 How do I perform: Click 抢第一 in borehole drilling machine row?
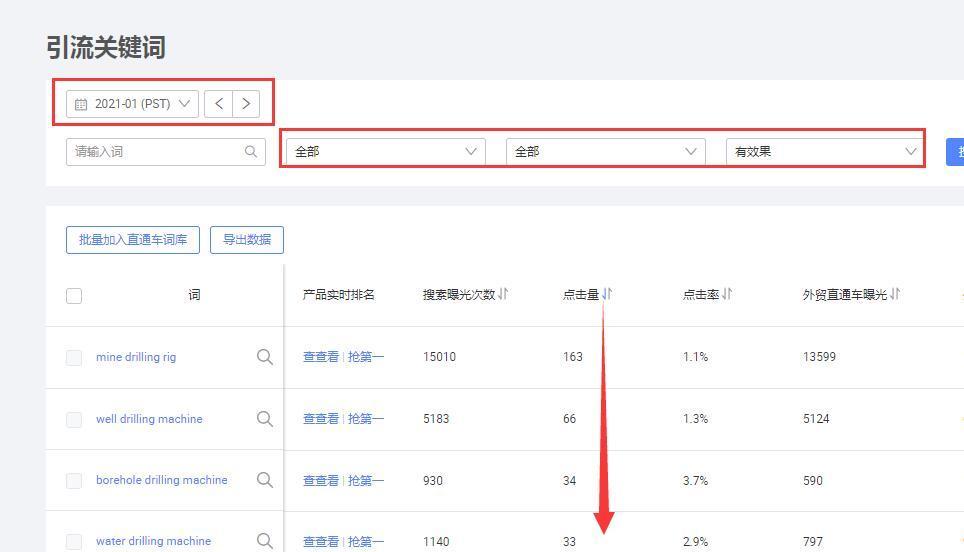[x=366, y=481]
